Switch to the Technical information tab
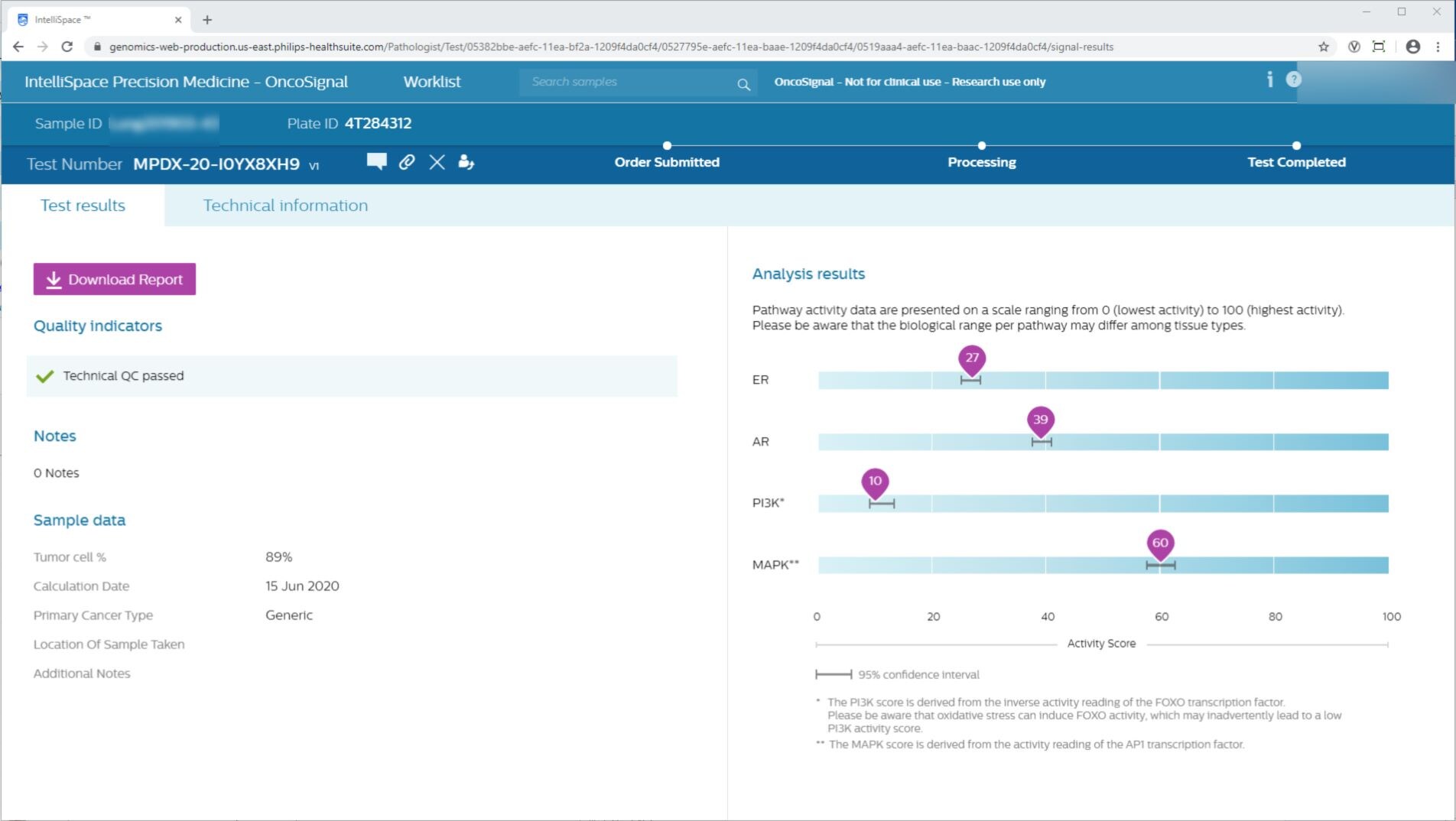This screenshot has width=1456, height=821. [x=285, y=205]
